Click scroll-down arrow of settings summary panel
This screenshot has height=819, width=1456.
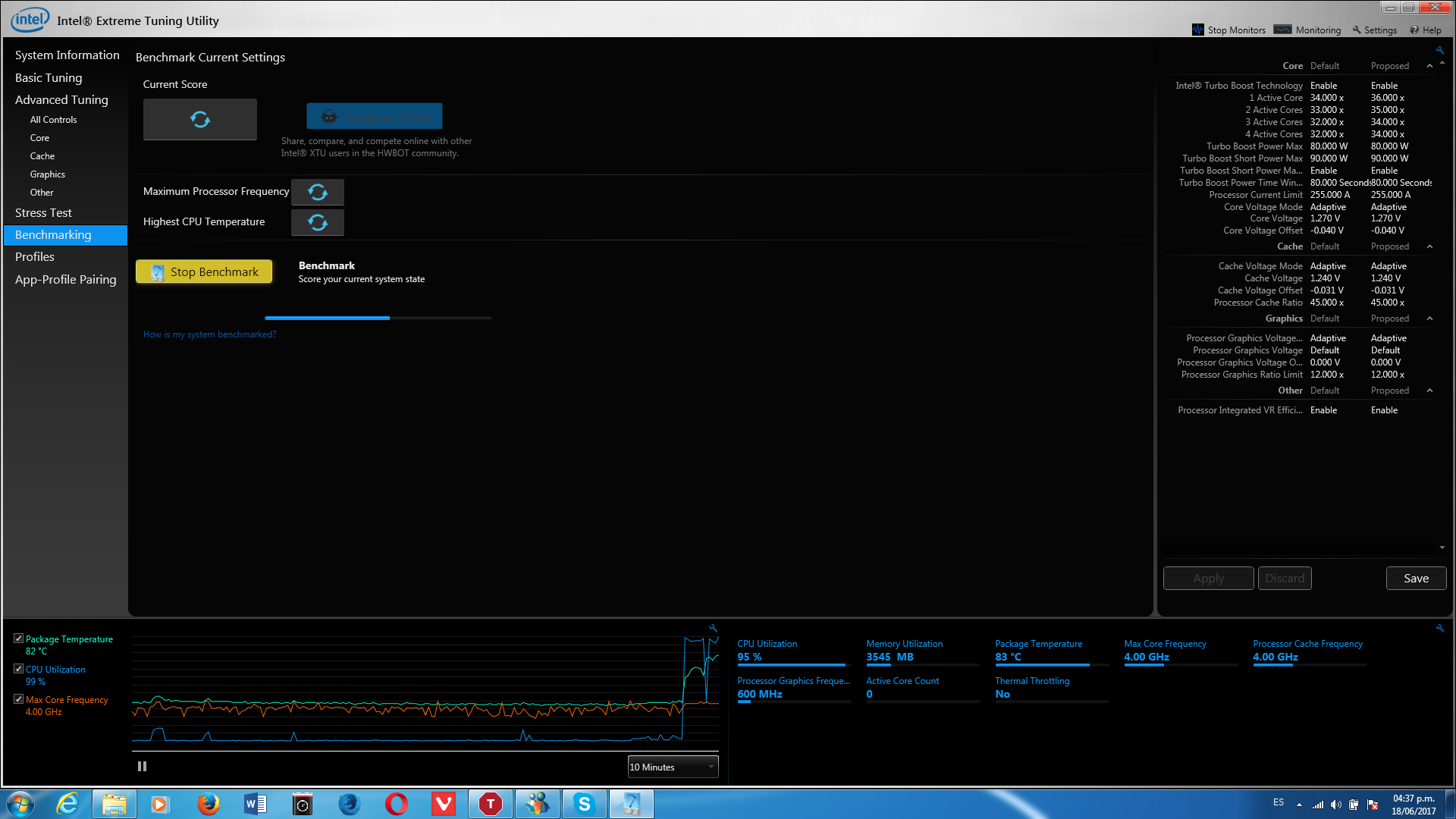tap(1442, 548)
